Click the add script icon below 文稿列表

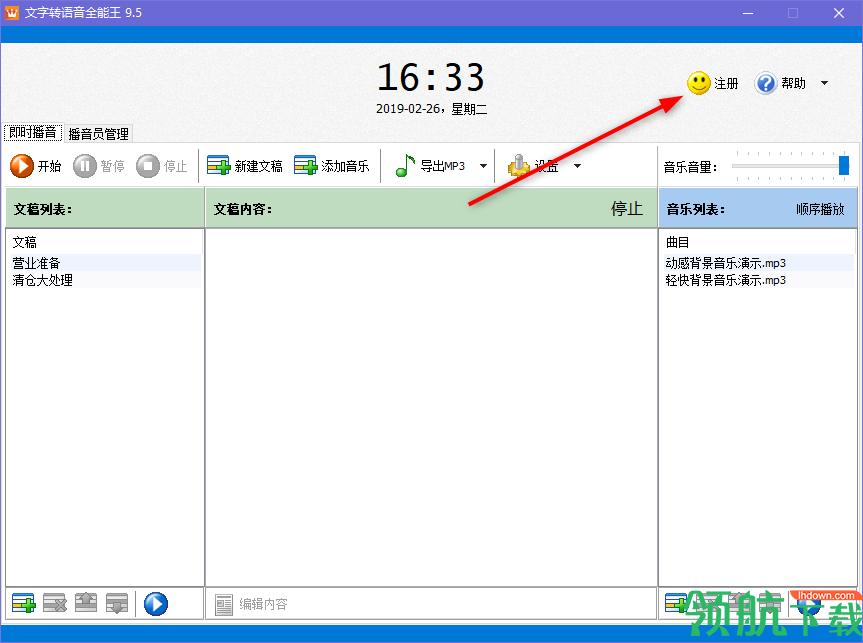click(x=24, y=604)
